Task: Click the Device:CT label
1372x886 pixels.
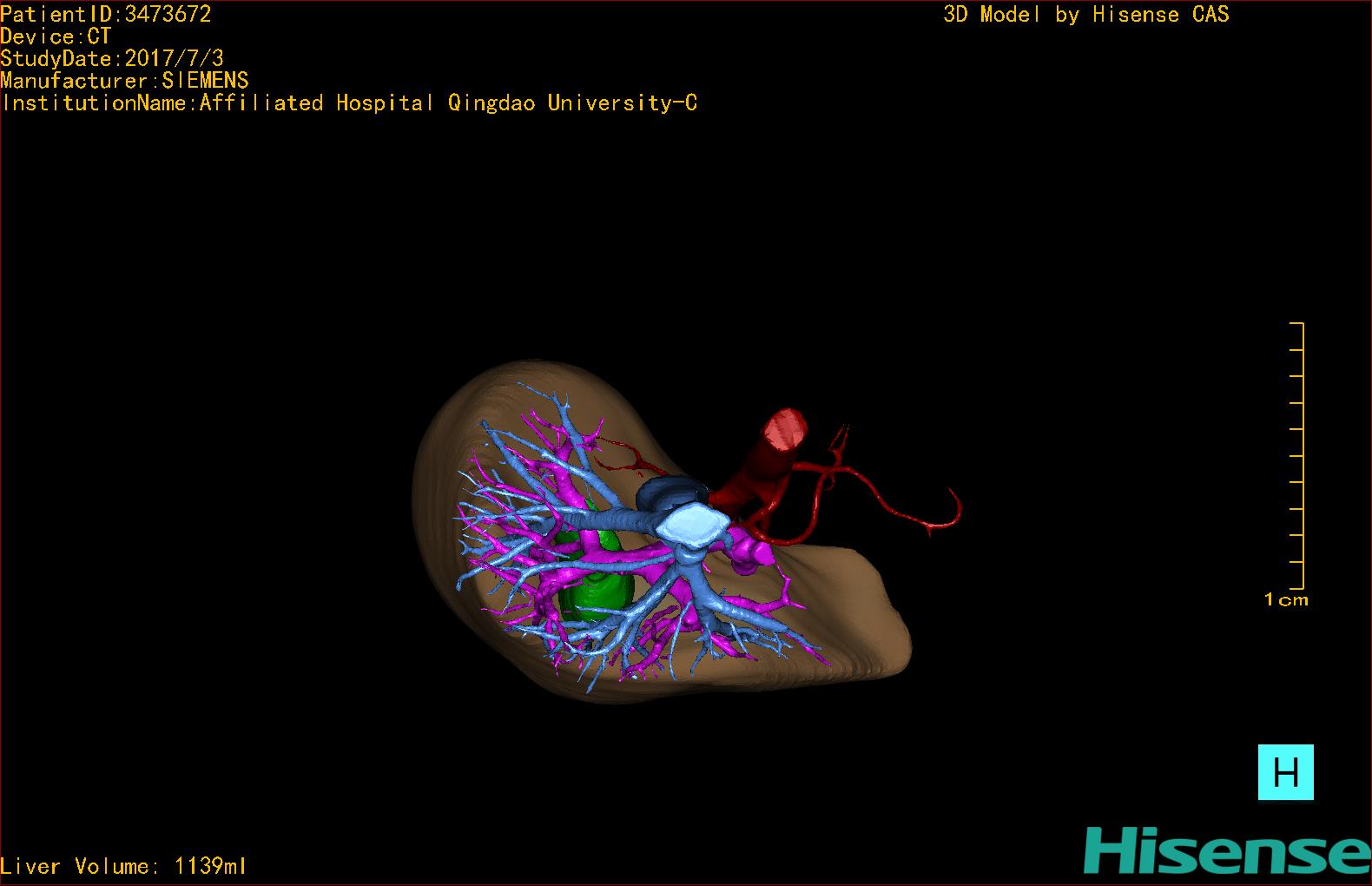Action: tap(56, 36)
